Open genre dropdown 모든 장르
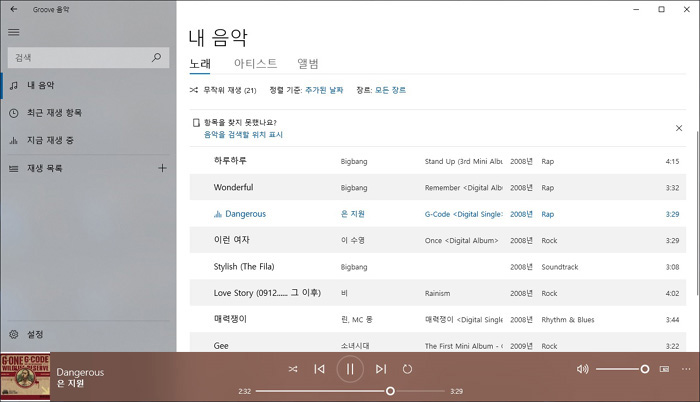The image size is (700, 402). pyautogui.click(x=390, y=90)
